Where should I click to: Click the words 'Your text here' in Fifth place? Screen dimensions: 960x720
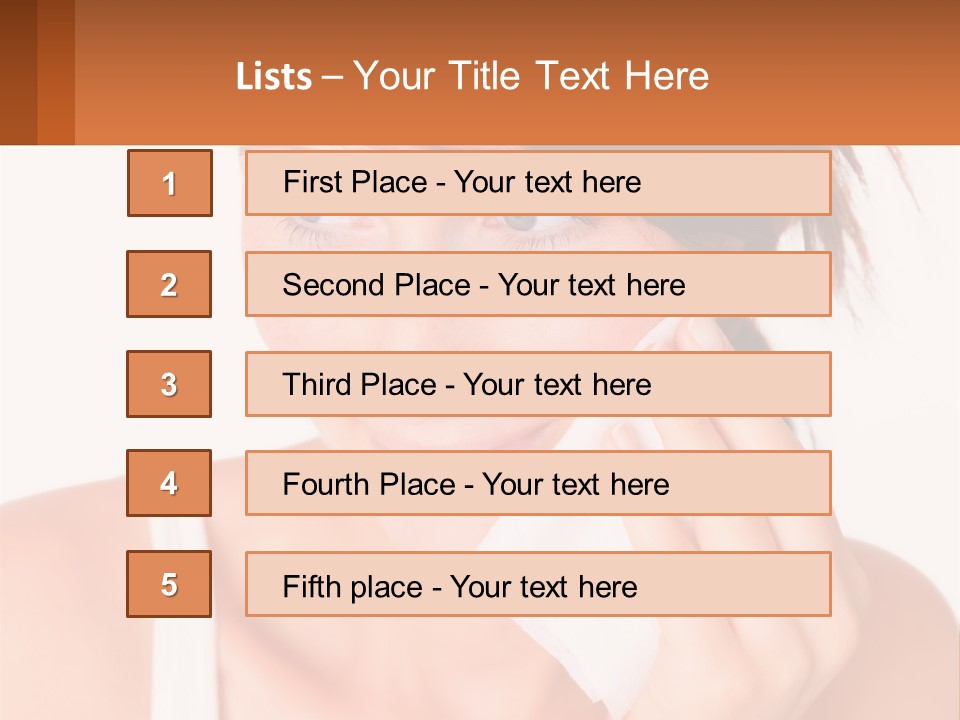(x=543, y=586)
